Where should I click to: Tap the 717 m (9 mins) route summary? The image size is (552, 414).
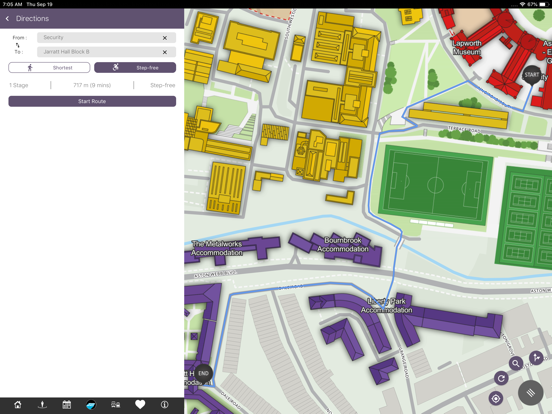[x=92, y=85]
